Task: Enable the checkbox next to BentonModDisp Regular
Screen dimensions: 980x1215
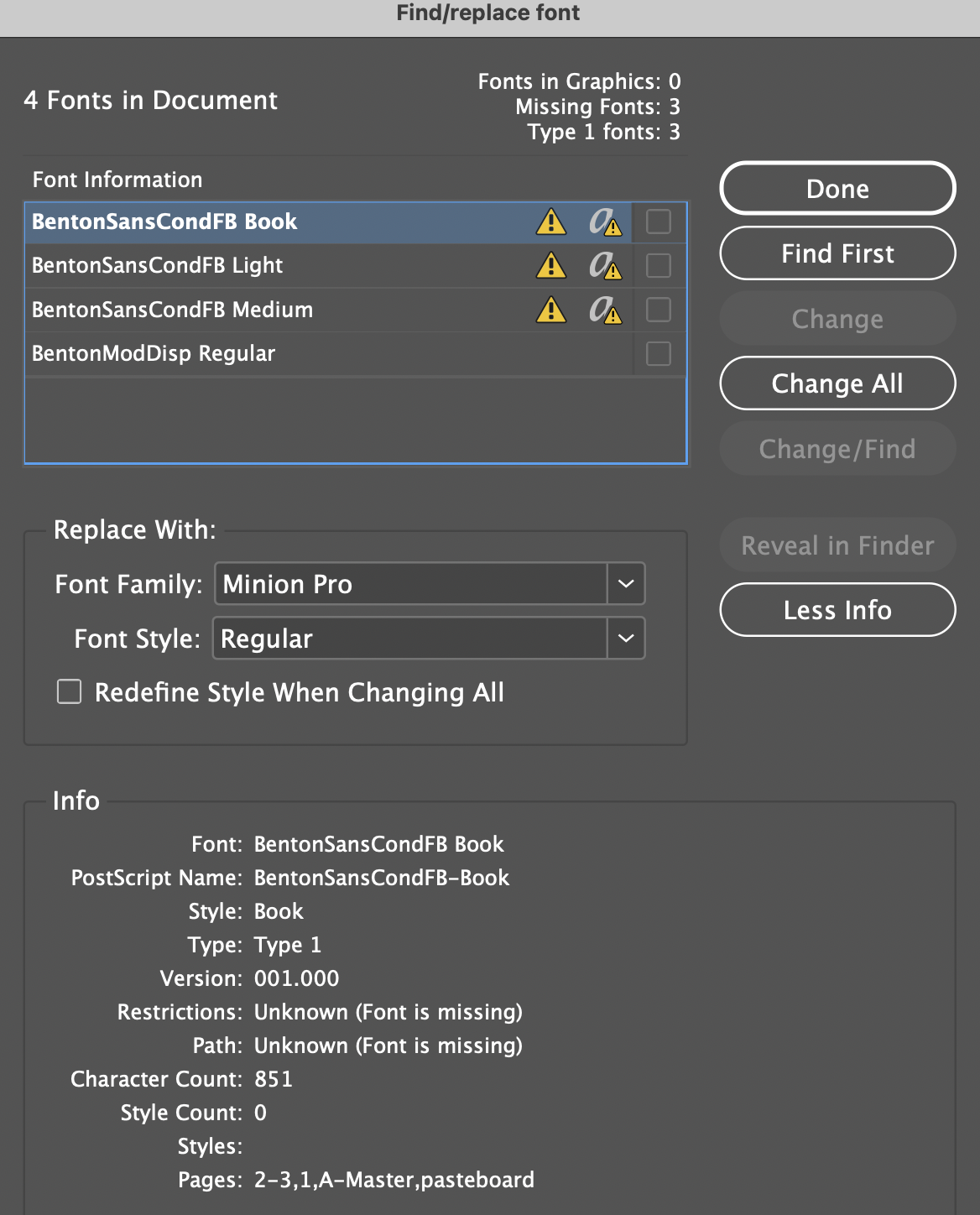Action: click(658, 353)
